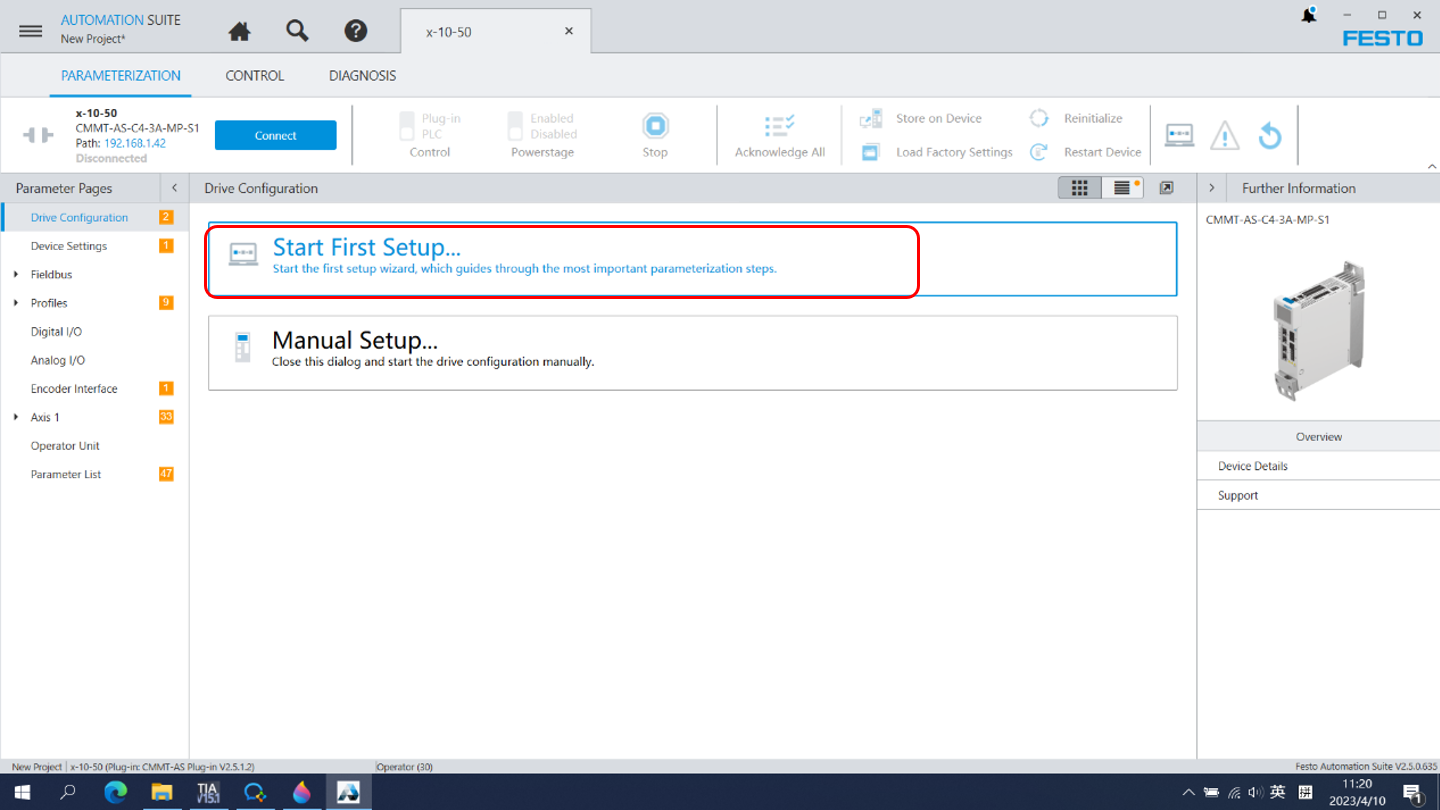Switch to the CONTROL tab

coord(254,76)
